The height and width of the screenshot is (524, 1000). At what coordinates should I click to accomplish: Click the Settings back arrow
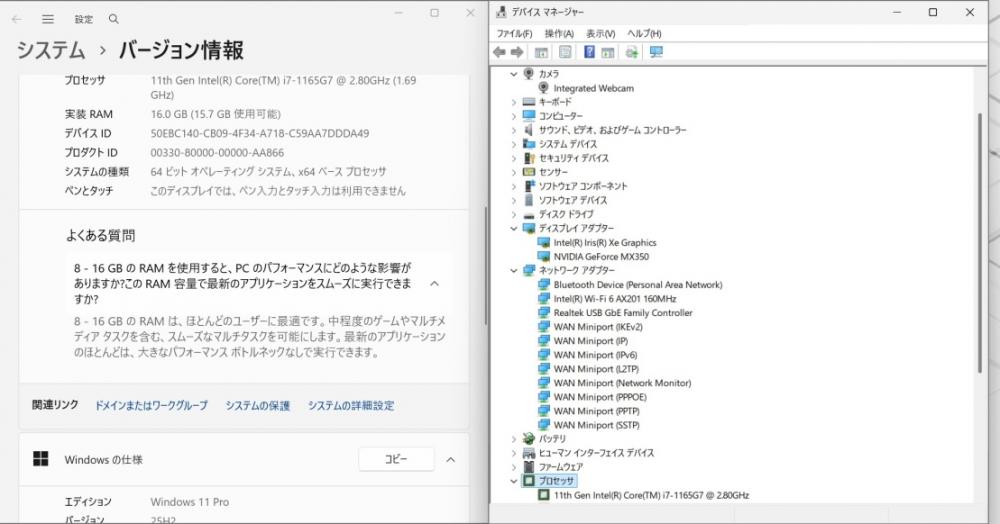17,19
